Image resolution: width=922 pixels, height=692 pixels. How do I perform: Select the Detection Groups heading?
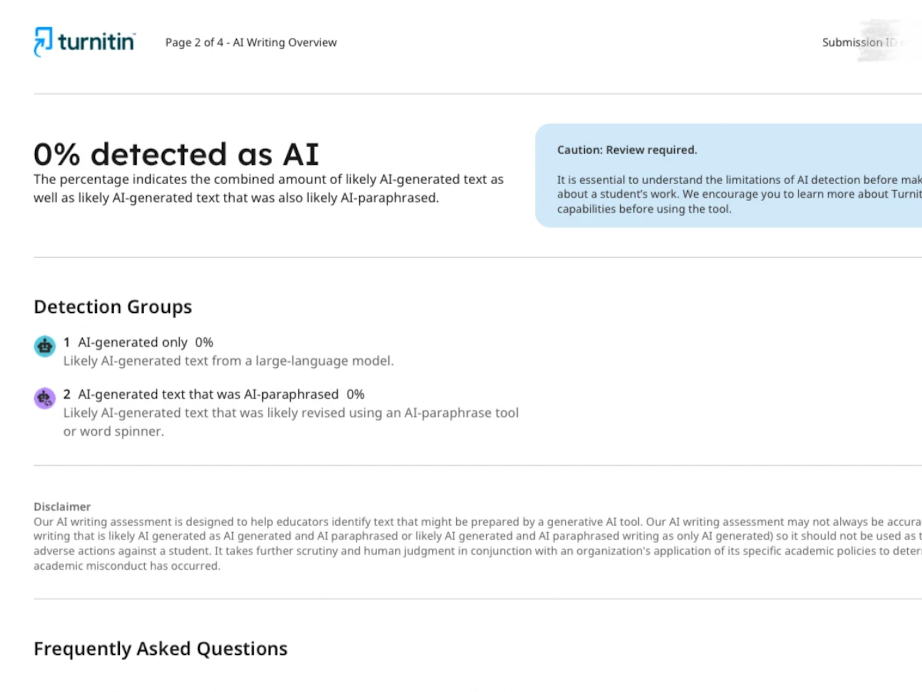[113, 307]
